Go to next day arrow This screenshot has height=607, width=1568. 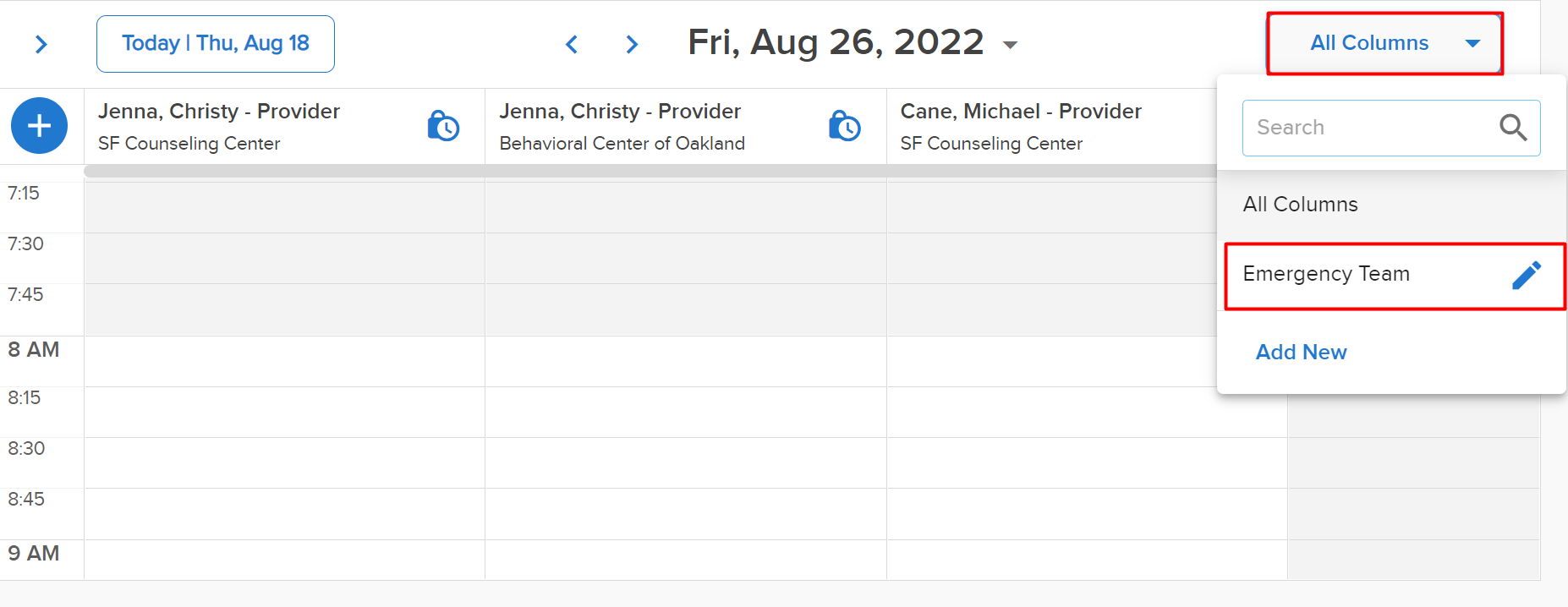click(632, 44)
